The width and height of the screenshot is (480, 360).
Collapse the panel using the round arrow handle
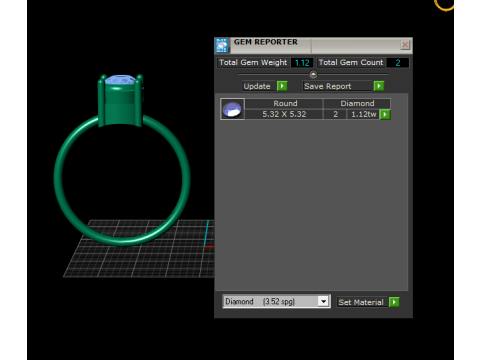(313, 74)
